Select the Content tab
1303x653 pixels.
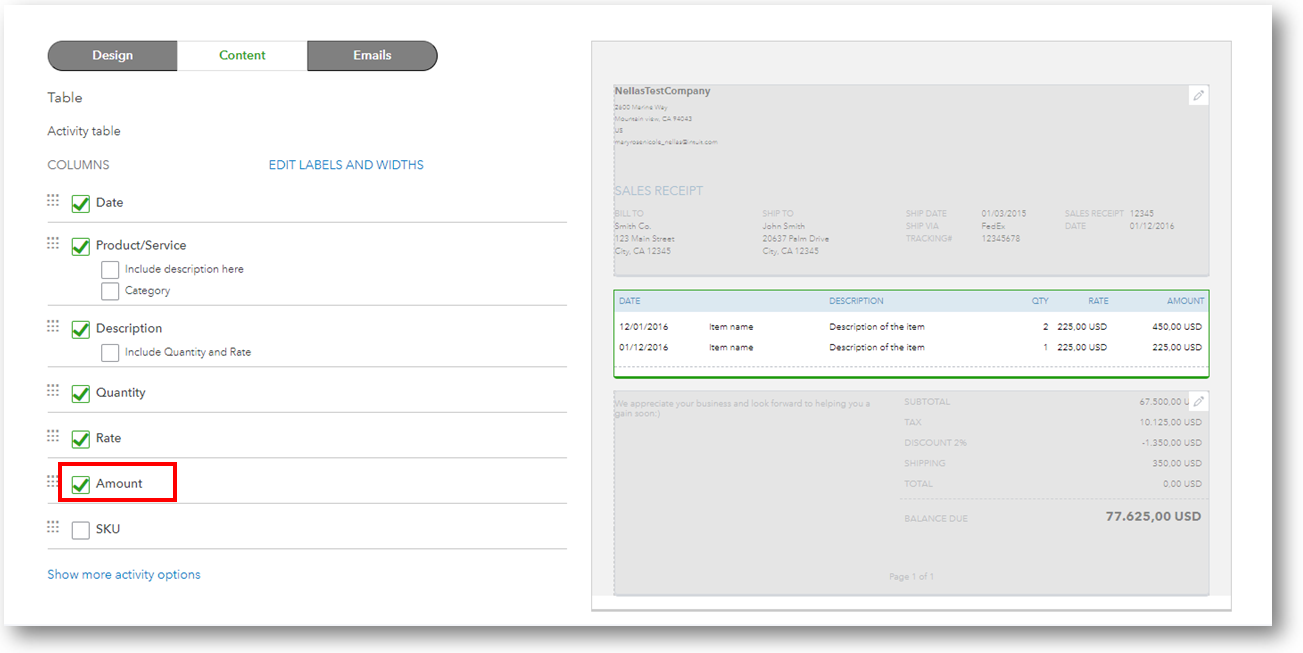pos(242,56)
